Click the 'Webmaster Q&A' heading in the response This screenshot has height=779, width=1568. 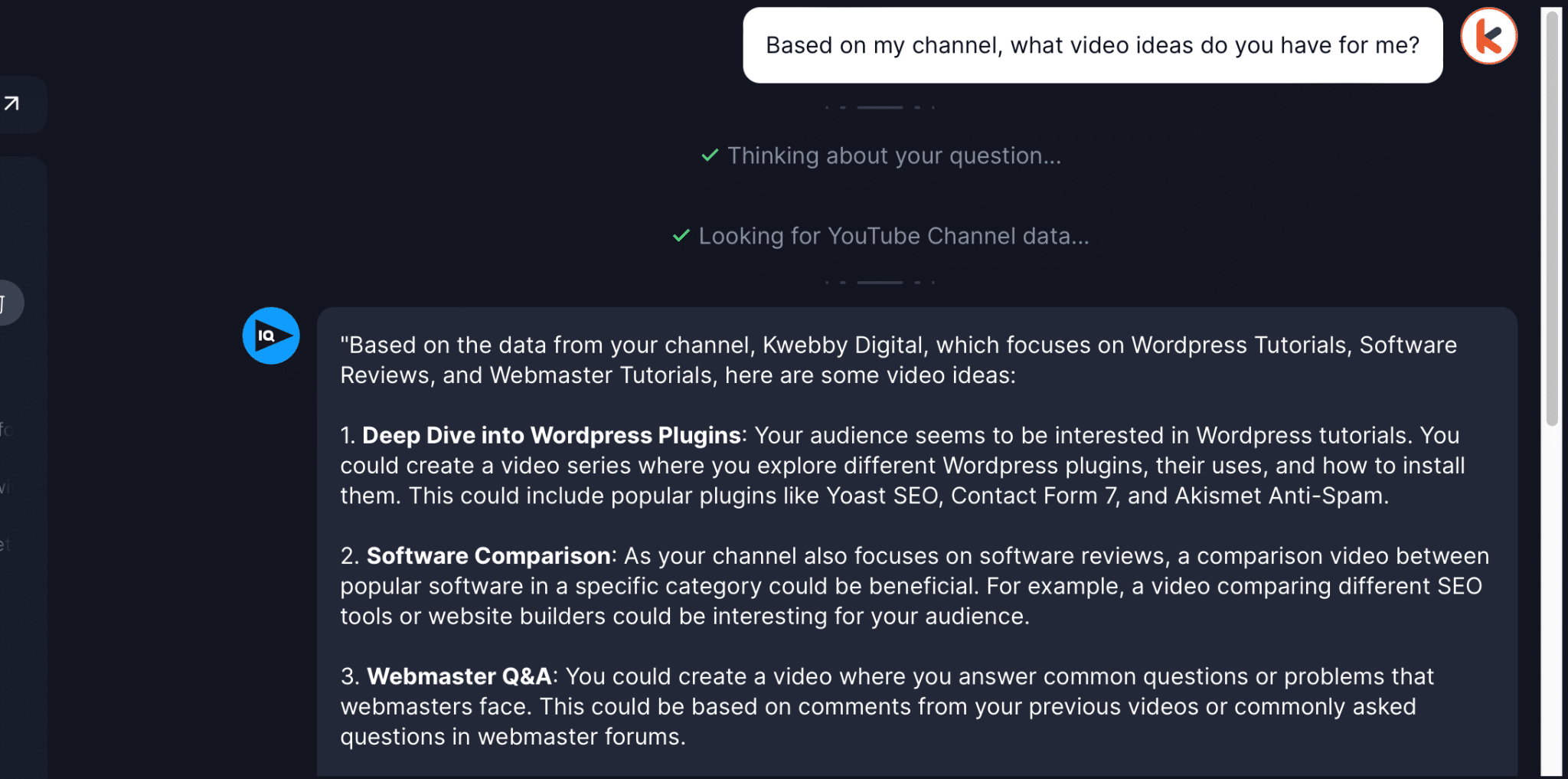(x=459, y=676)
